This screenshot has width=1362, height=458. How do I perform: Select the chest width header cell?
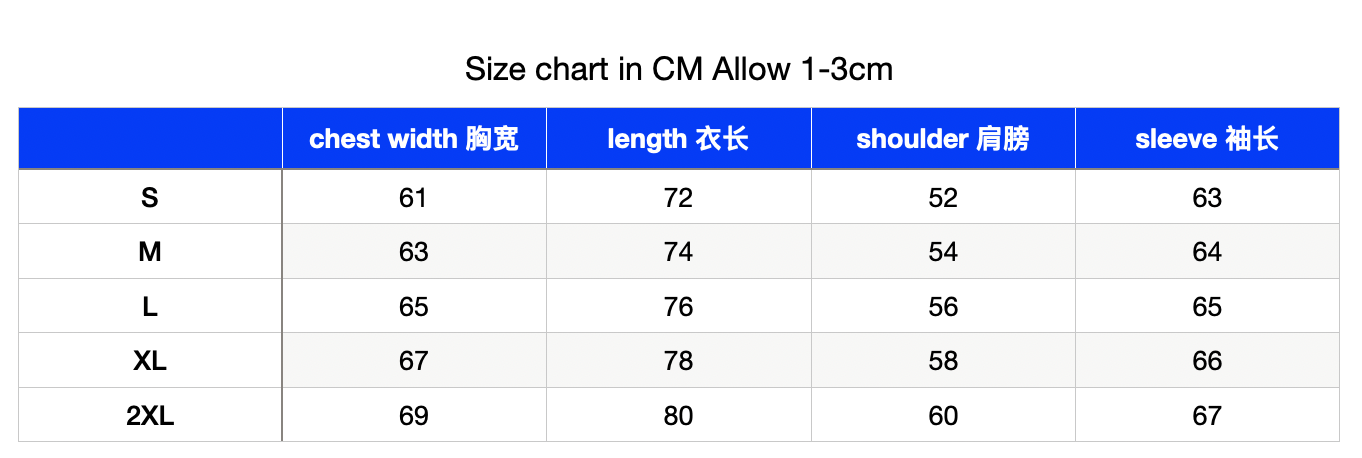(x=414, y=139)
